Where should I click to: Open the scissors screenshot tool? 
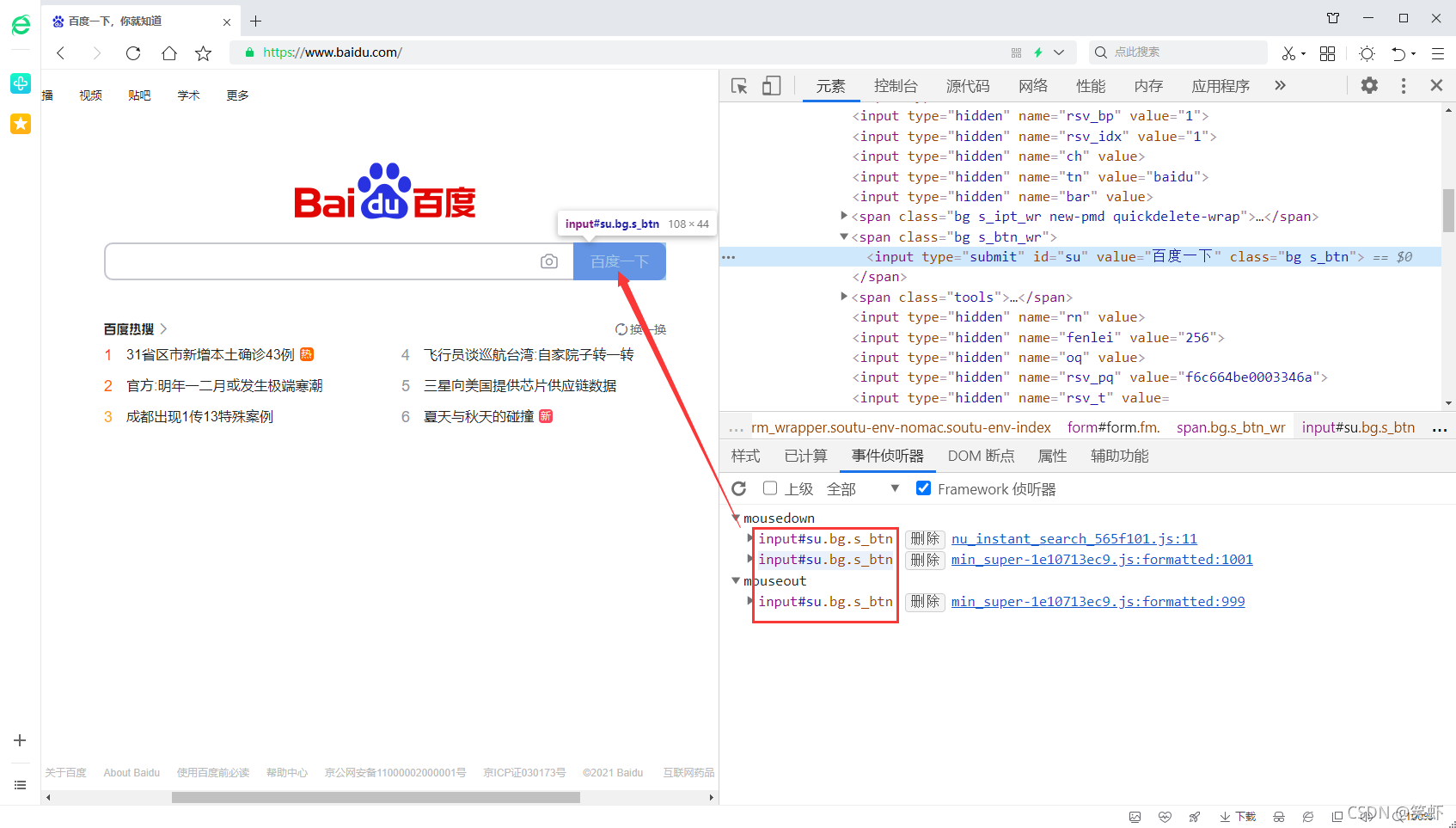pos(1288,53)
